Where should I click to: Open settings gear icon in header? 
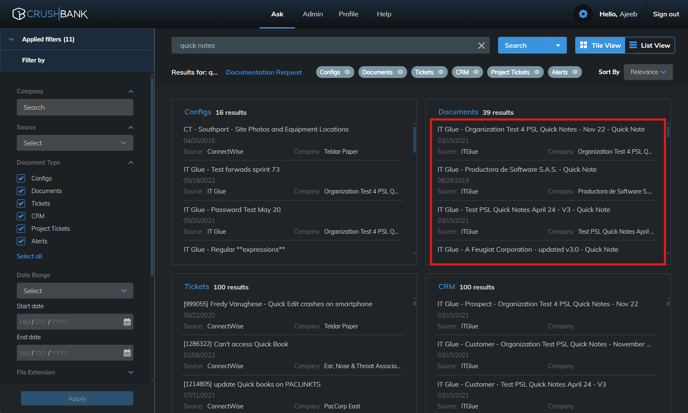pyautogui.click(x=583, y=14)
